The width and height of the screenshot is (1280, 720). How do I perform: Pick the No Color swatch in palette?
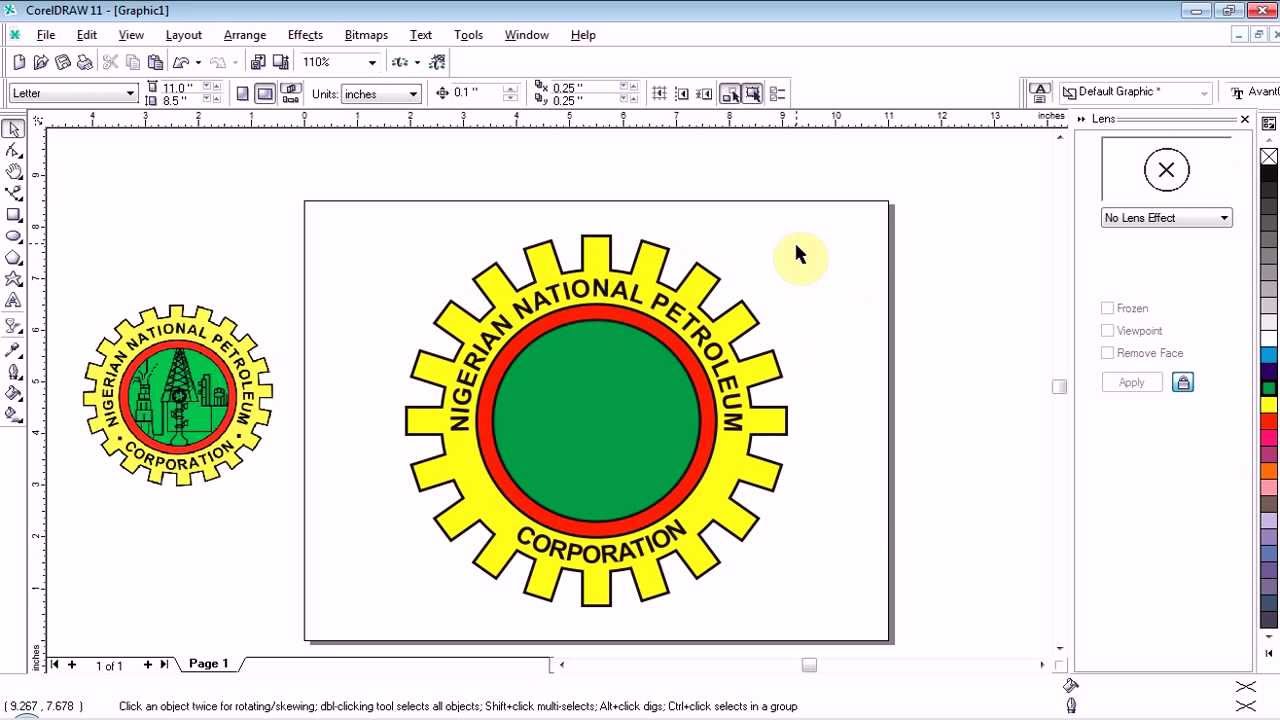(1269, 157)
